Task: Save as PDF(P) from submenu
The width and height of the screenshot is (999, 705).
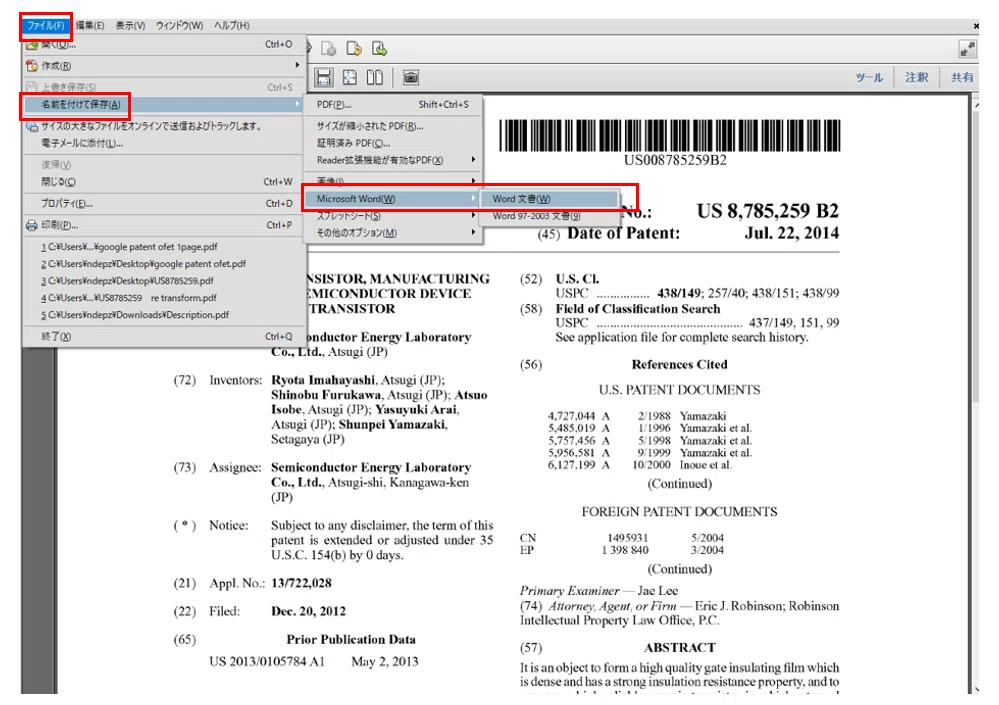Action: [x=393, y=104]
